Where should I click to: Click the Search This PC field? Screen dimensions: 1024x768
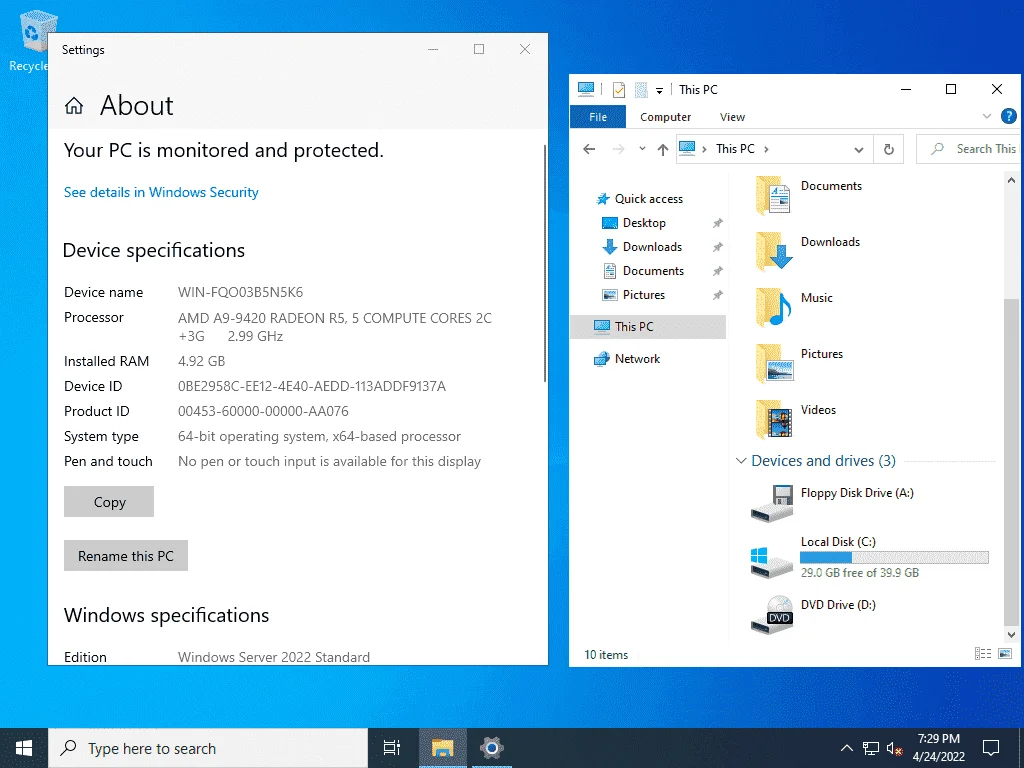coord(968,149)
